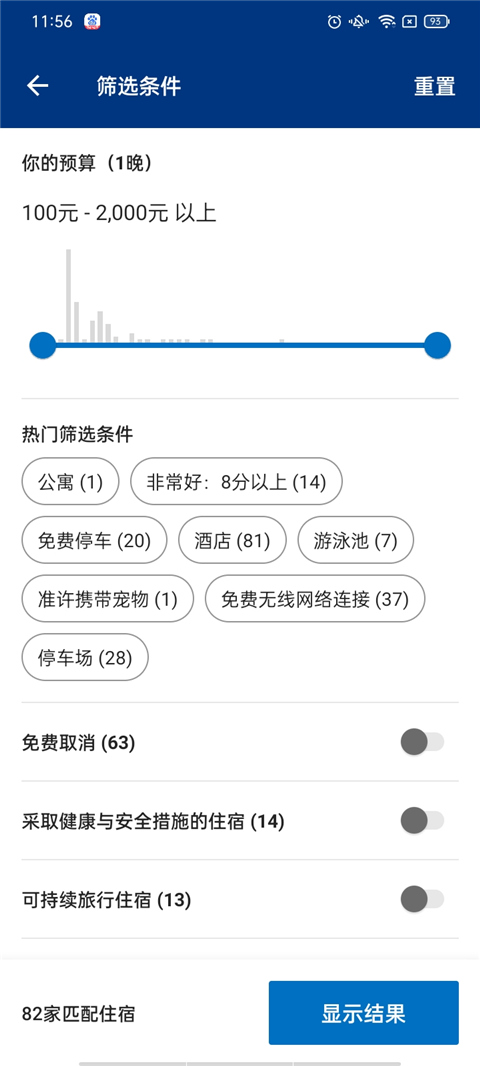Choose the 免费停车 (20) filter
Image resolution: width=480 pixels, height=1066 pixels.
tap(95, 540)
